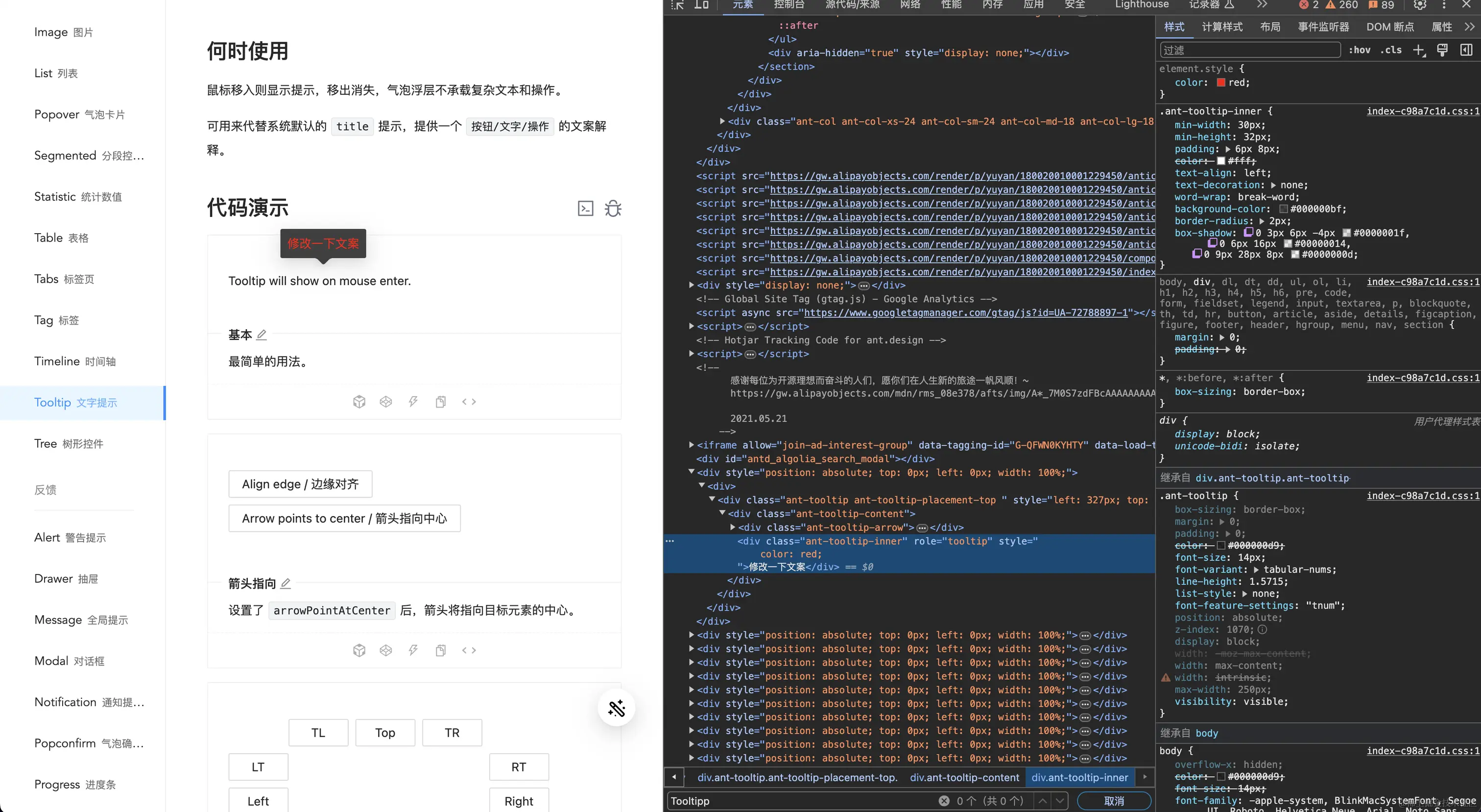This screenshot has width=1481, height=812.
Task: Open the first box-shadow editor swatch
Action: (1248, 232)
